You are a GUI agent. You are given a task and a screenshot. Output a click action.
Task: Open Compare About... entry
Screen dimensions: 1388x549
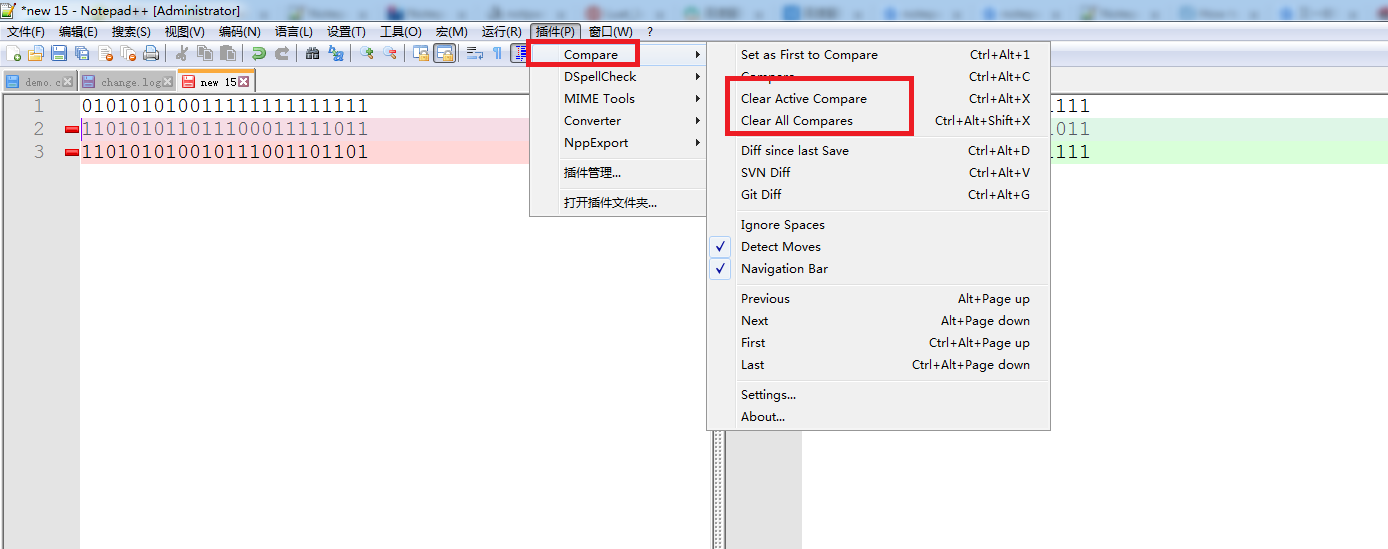[x=878, y=417]
